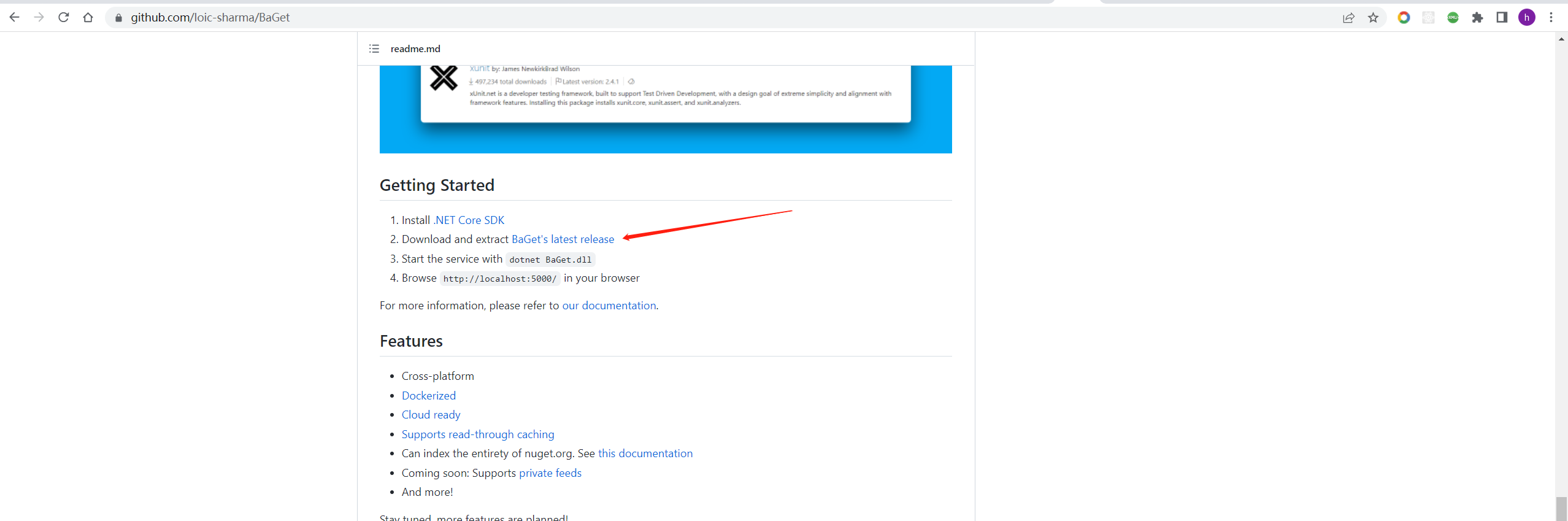Share this page via share icon
The height and width of the screenshot is (521, 1568).
[1348, 18]
